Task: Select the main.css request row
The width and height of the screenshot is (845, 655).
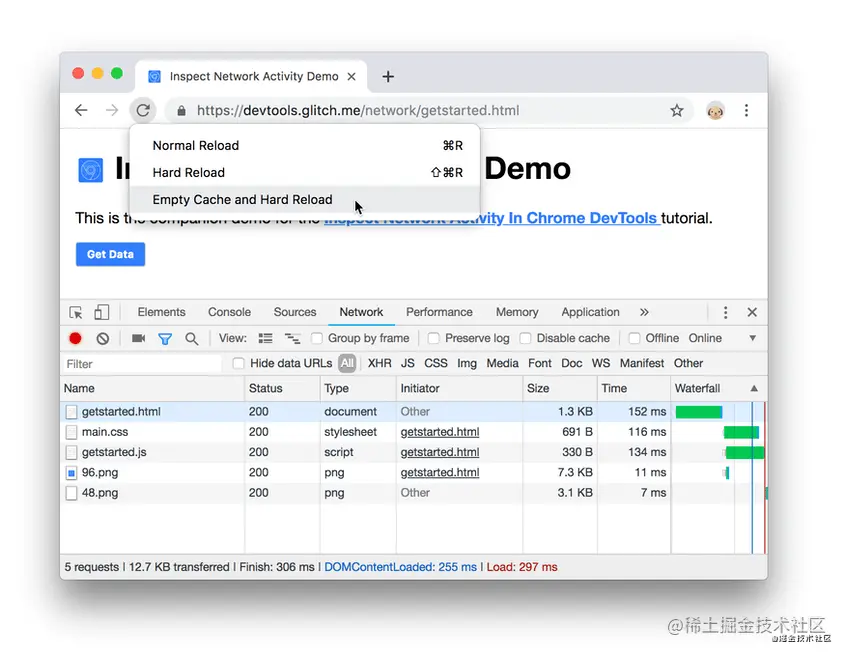Action: point(413,432)
